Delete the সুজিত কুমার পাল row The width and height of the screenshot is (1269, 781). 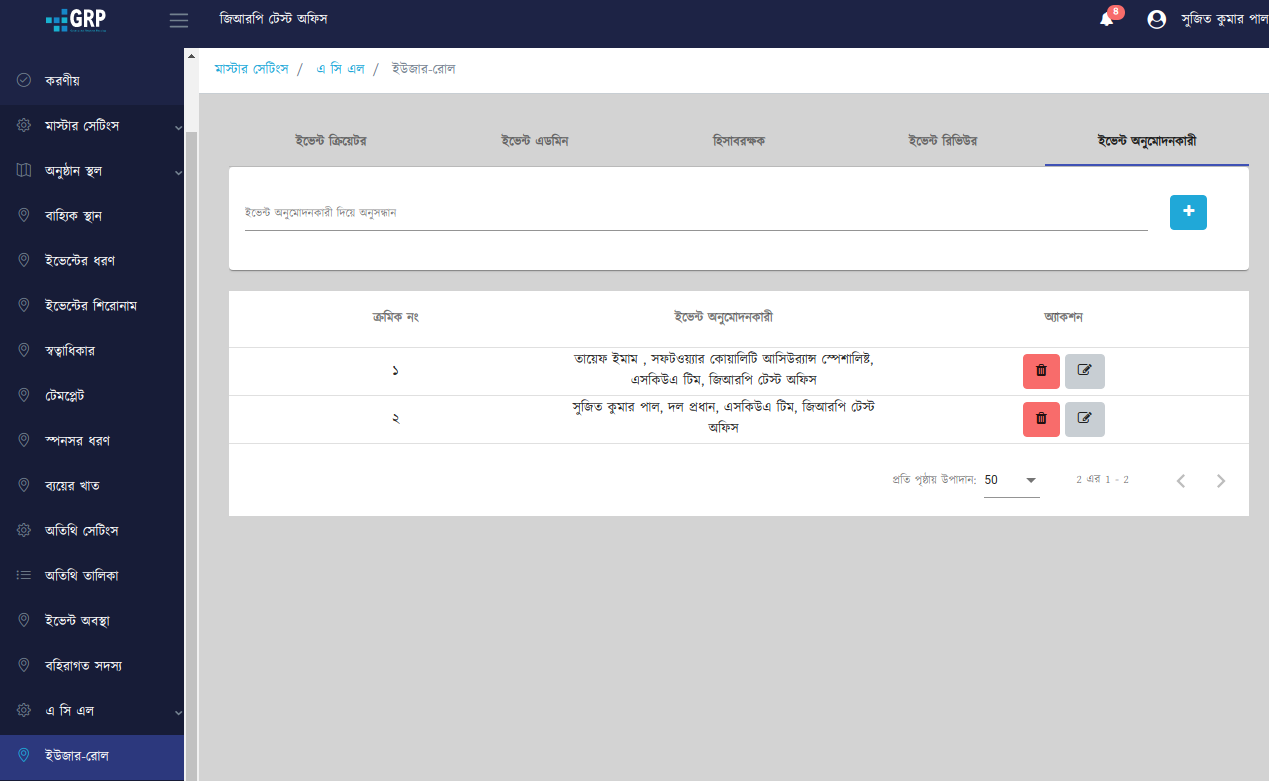click(1041, 419)
